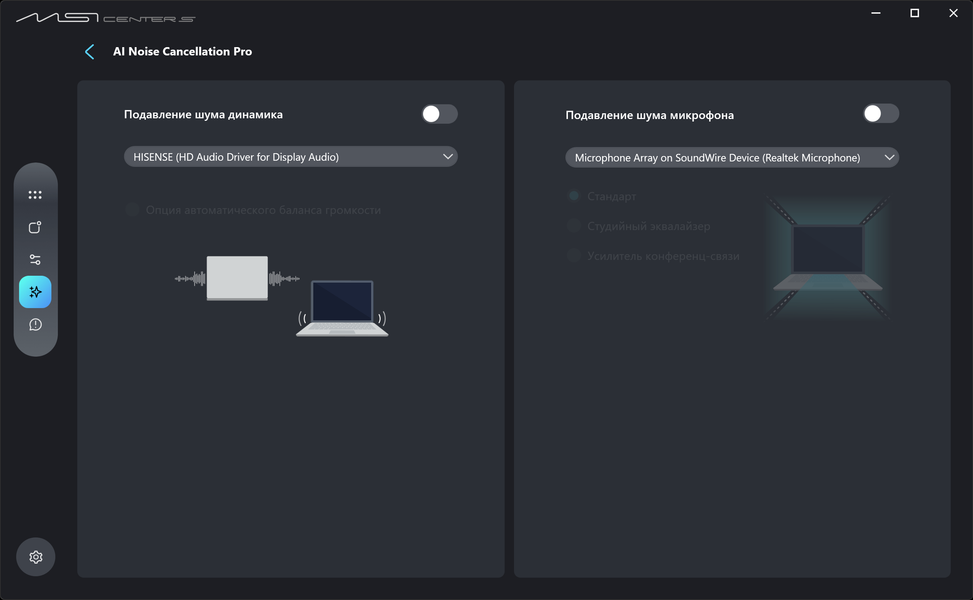973x600 pixels.
Task: Open the HISENSE speaker device dropdown
Action: coord(290,156)
